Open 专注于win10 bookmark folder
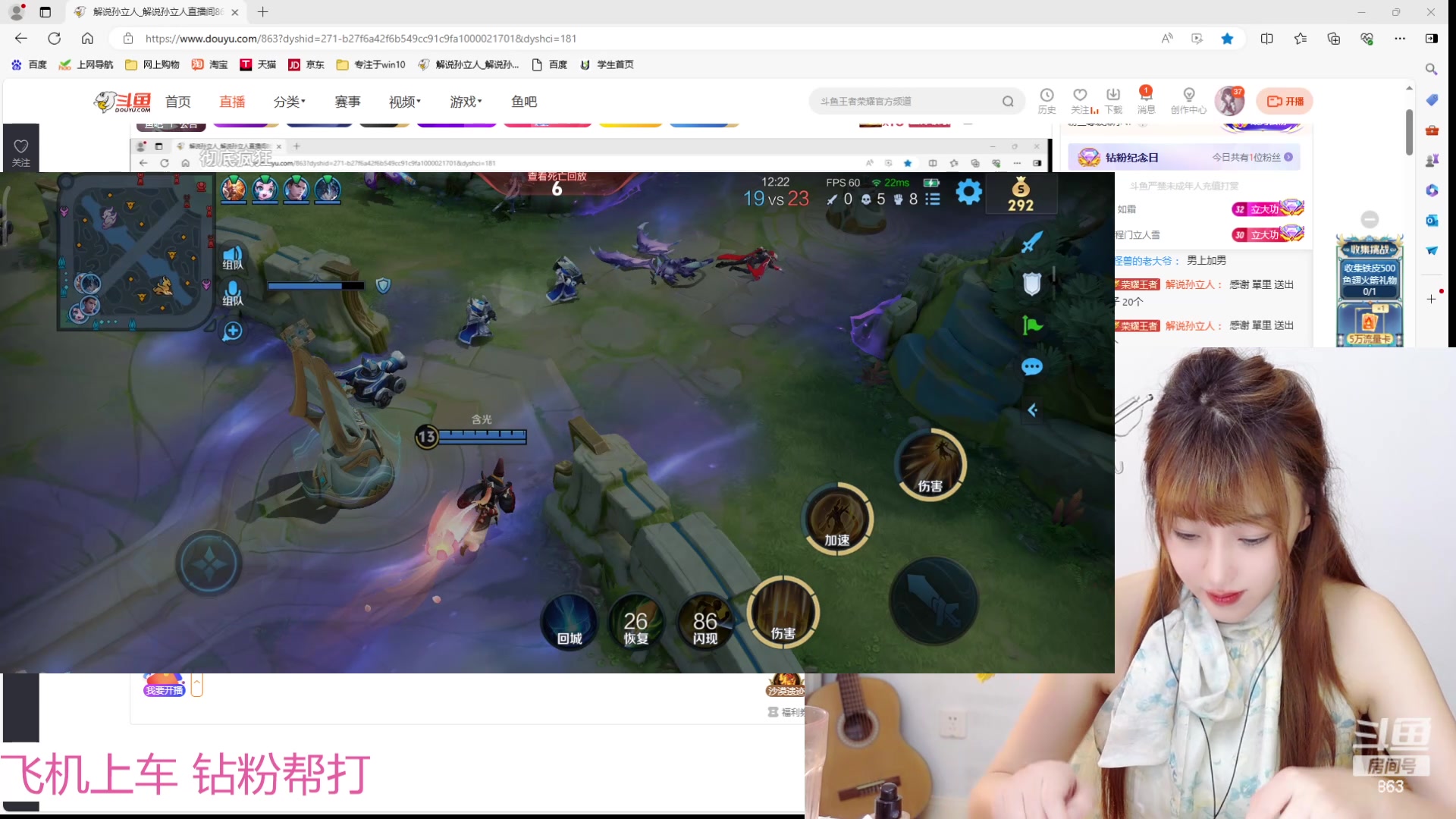The width and height of the screenshot is (1456, 819). (x=371, y=64)
